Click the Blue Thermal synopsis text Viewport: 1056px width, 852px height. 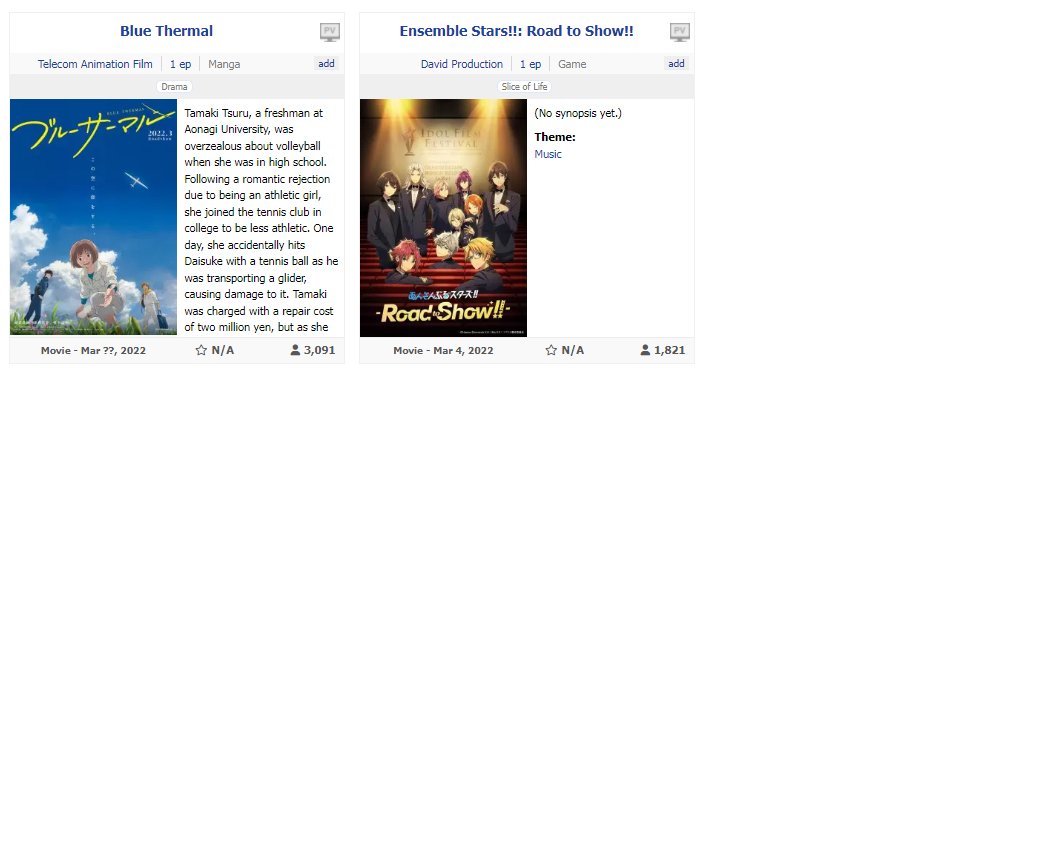(x=260, y=220)
